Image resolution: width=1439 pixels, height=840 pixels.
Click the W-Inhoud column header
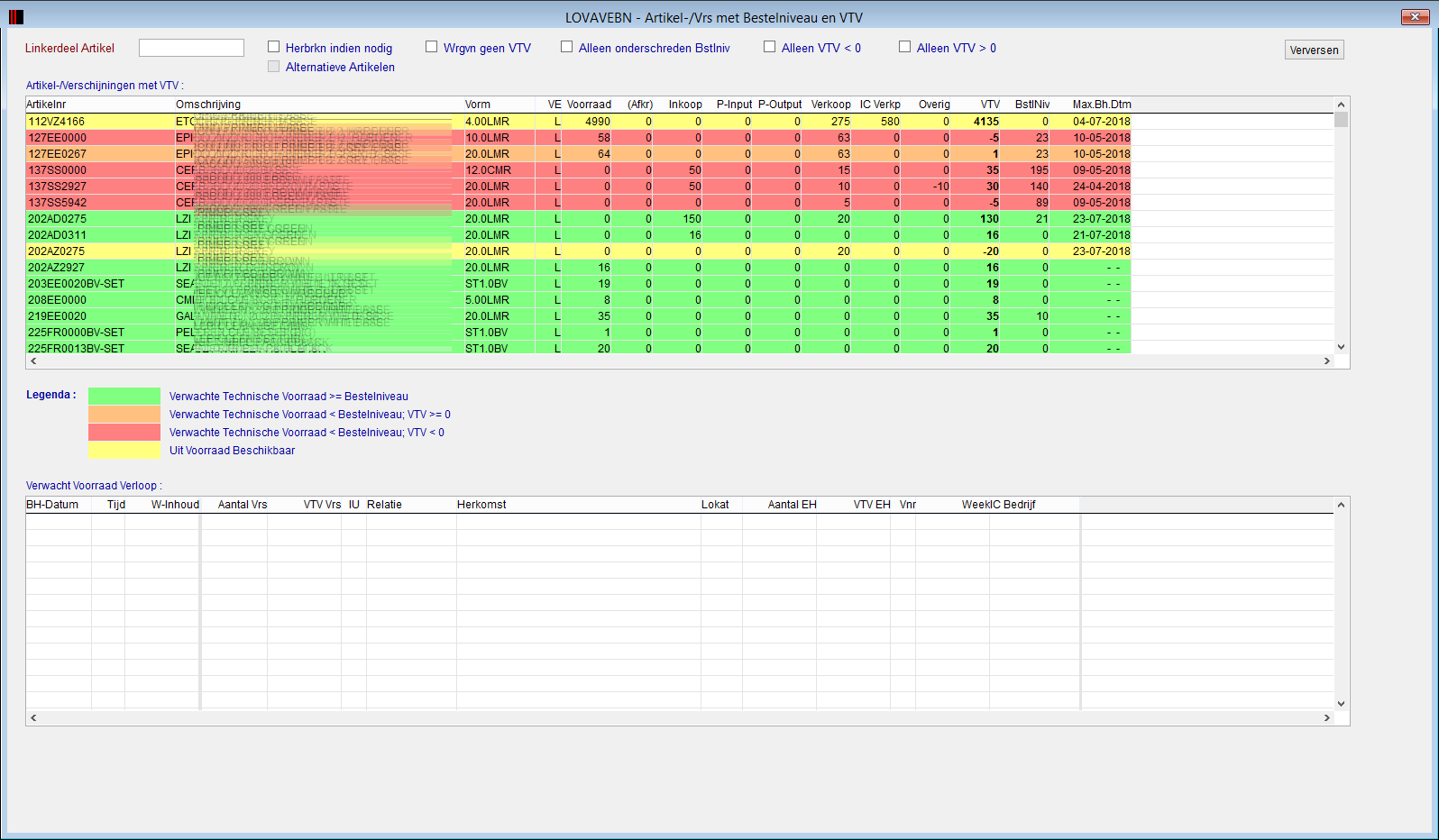tap(175, 505)
